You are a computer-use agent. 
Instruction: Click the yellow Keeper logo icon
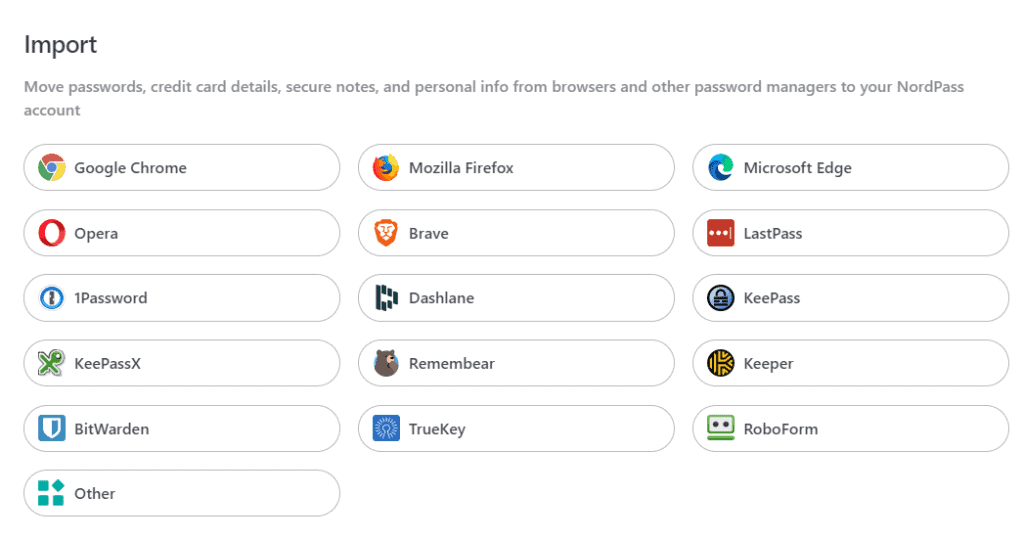[x=721, y=363]
